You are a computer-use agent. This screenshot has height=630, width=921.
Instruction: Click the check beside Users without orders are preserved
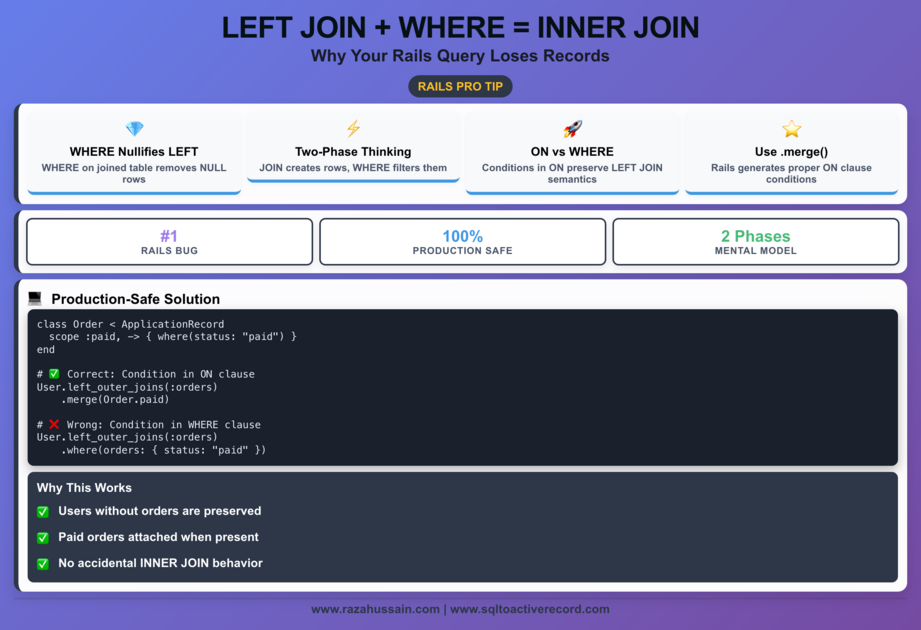[x=43, y=511]
